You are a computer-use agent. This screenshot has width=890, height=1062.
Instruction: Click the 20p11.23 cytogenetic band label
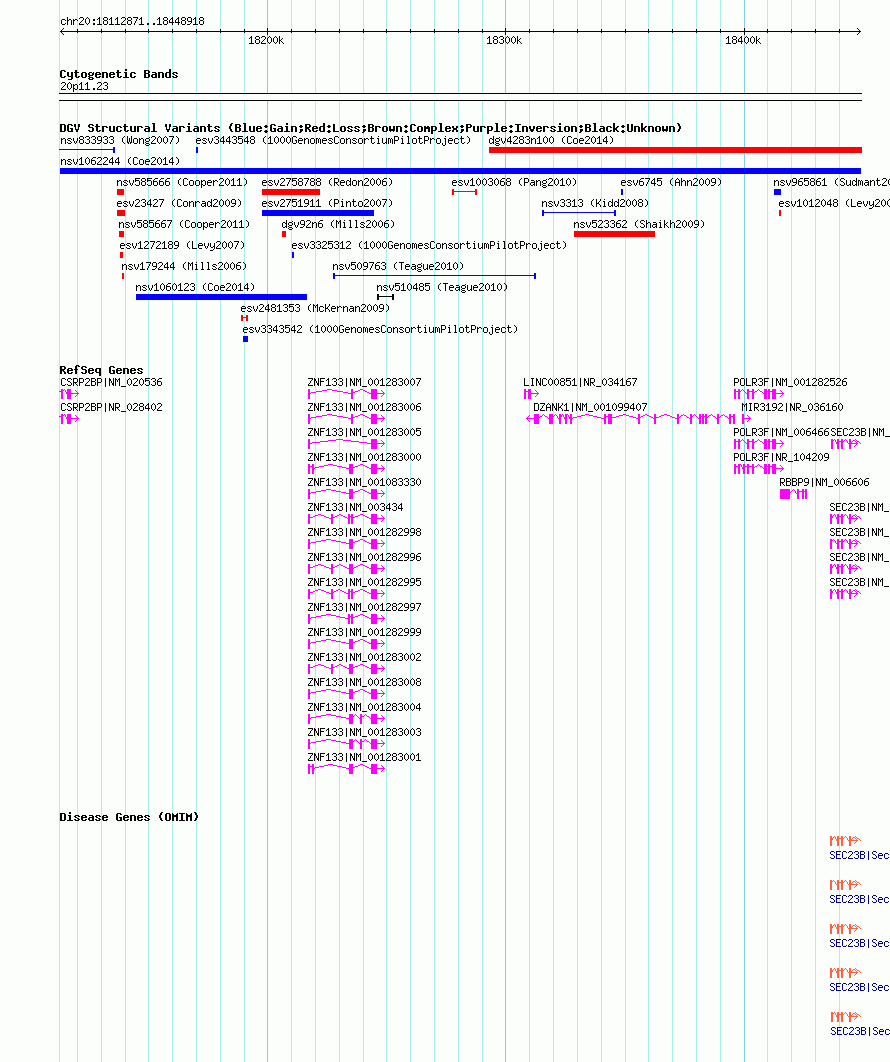pyautogui.click(x=84, y=86)
